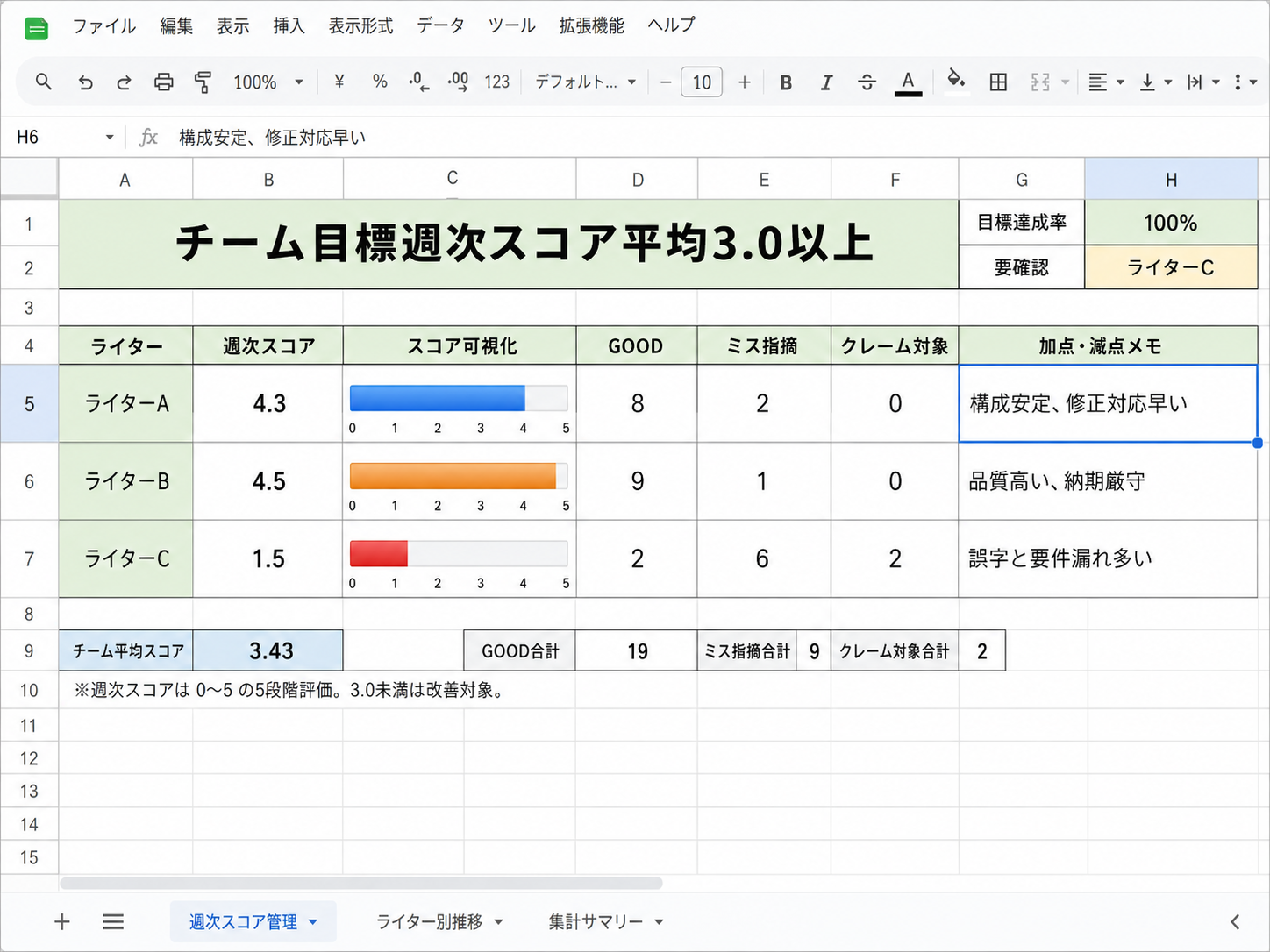Click the font size field showing 10
The width and height of the screenshot is (1270, 952).
pos(702,82)
